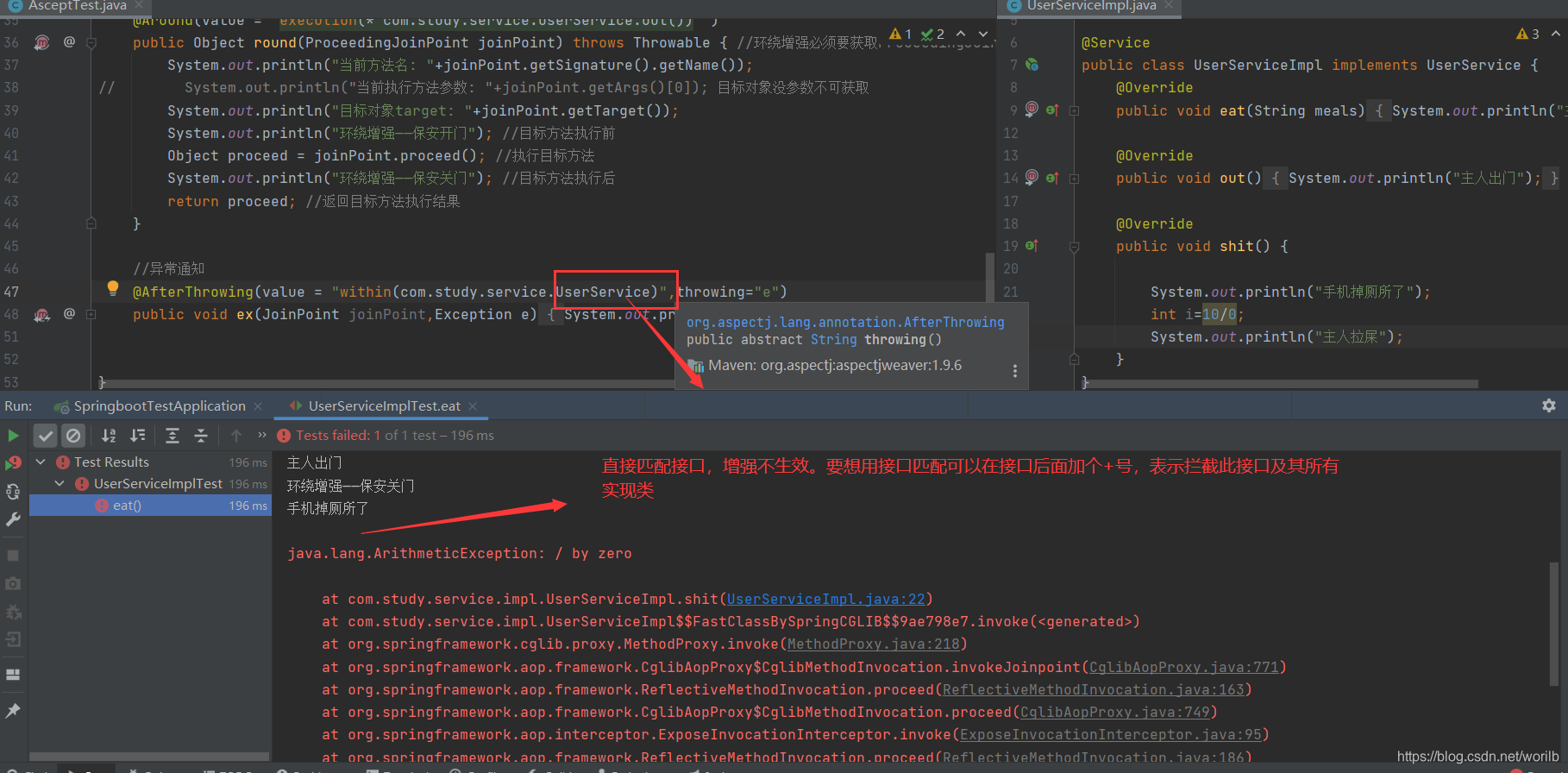This screenshot has width=1568, height=773.
Task: Open the CglibAopProxy.java:771 link
Action: [1183, 667]
